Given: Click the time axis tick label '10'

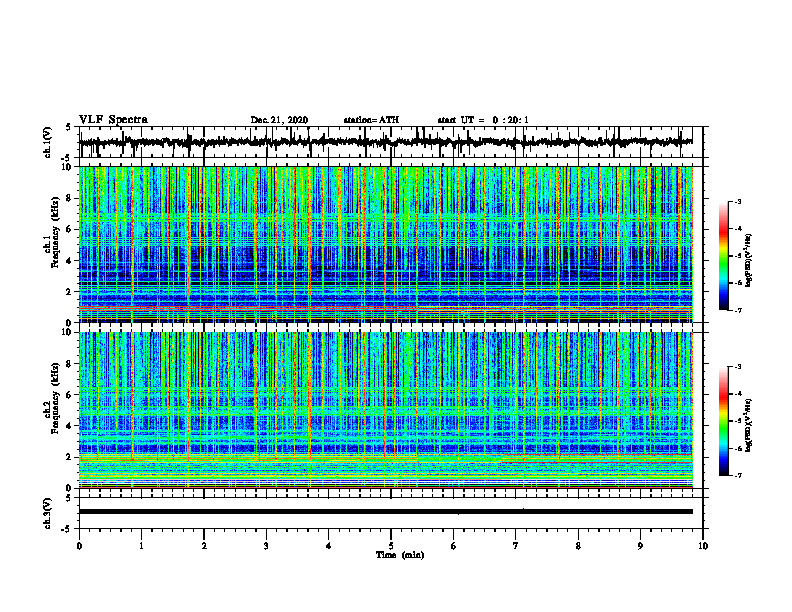Looking at the screenshot, I should [x=703, y=546].
